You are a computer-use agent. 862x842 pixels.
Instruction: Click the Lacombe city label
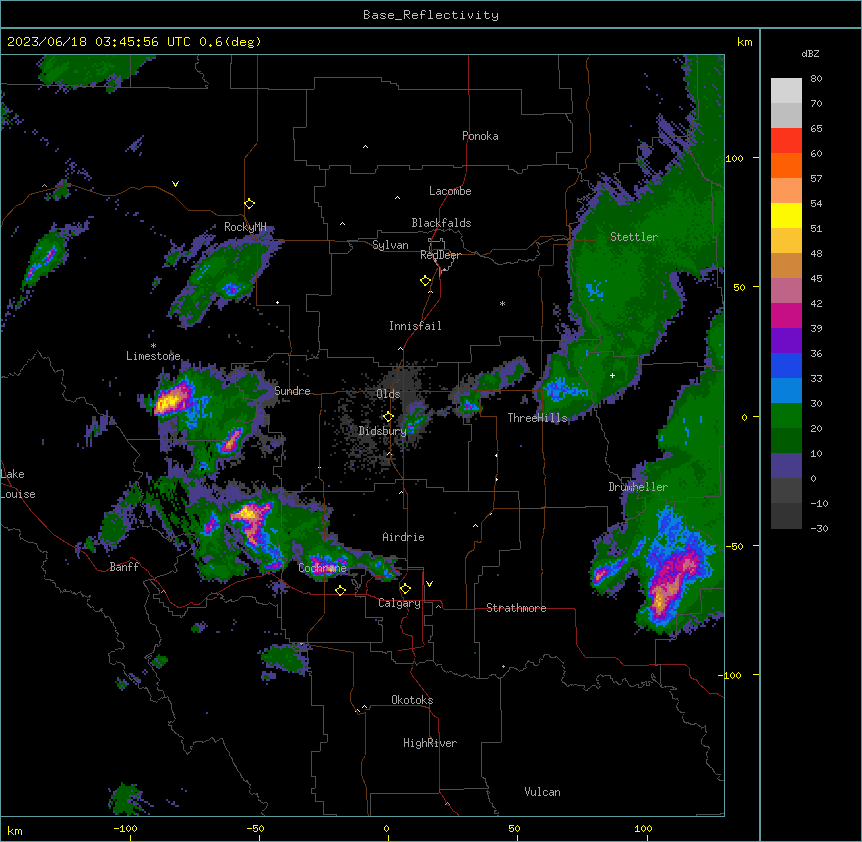point(450,191)
